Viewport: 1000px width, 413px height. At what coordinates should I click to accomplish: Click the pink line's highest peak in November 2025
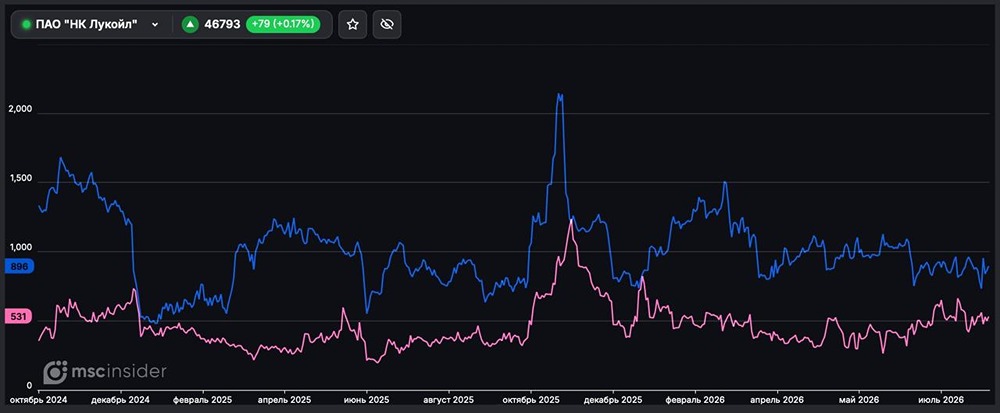[571, 219]
